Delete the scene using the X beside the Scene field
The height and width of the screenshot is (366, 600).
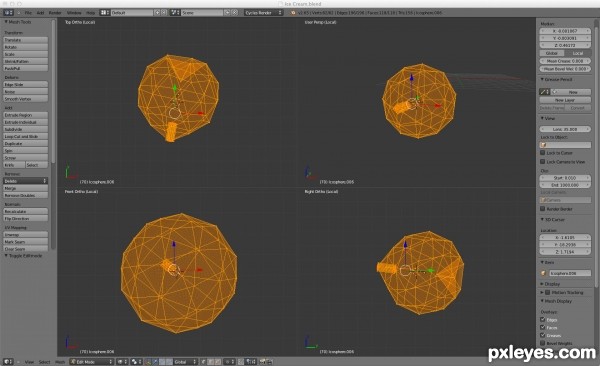click(x=235, y=13)
